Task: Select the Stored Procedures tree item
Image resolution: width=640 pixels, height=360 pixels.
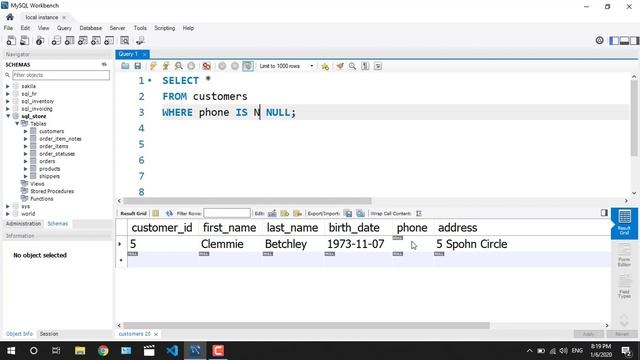Action: pyautogui.click(x=52, y=191)
